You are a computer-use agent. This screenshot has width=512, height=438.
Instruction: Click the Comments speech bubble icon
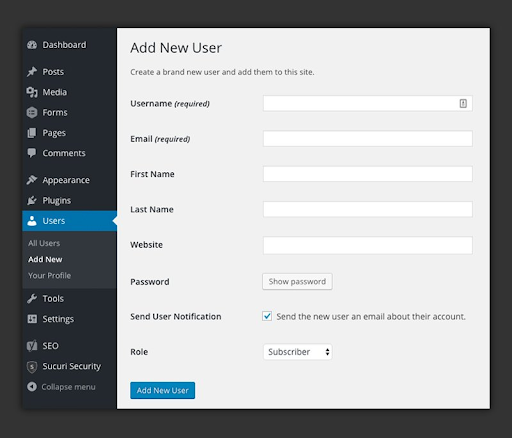[32, 153]
